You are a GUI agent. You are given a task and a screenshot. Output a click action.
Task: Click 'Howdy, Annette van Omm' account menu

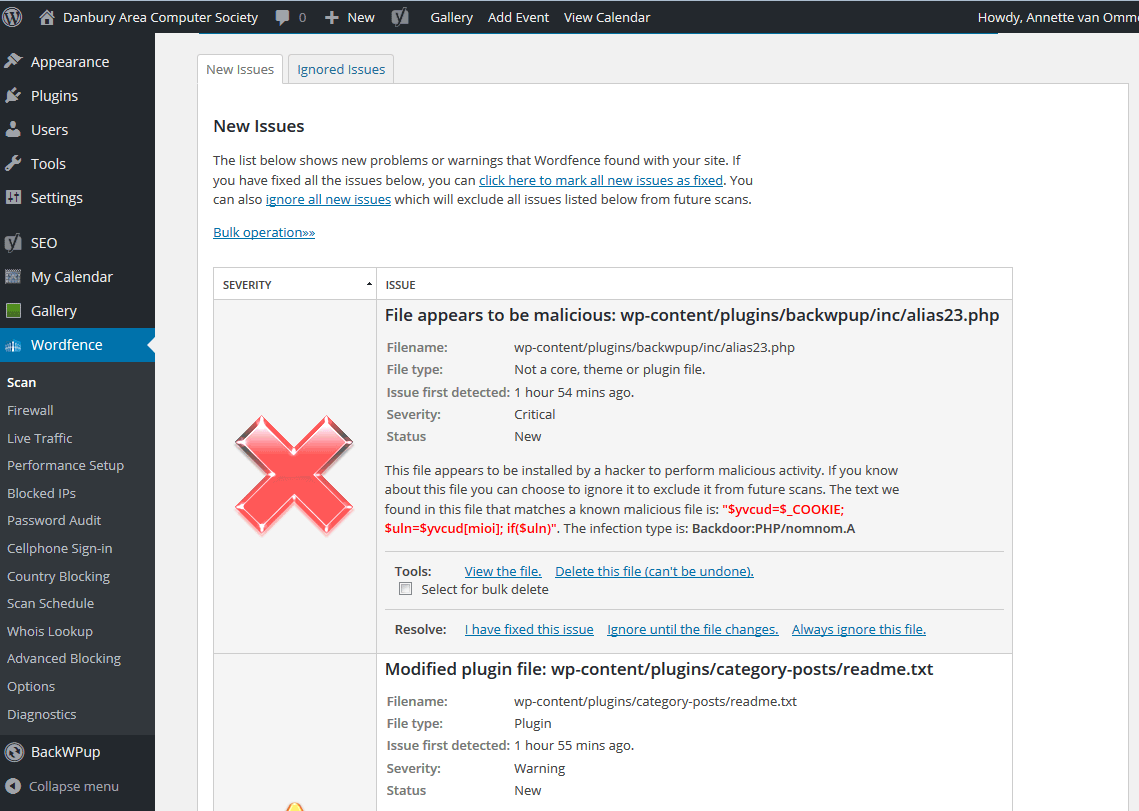click(x=1058, y=17)
